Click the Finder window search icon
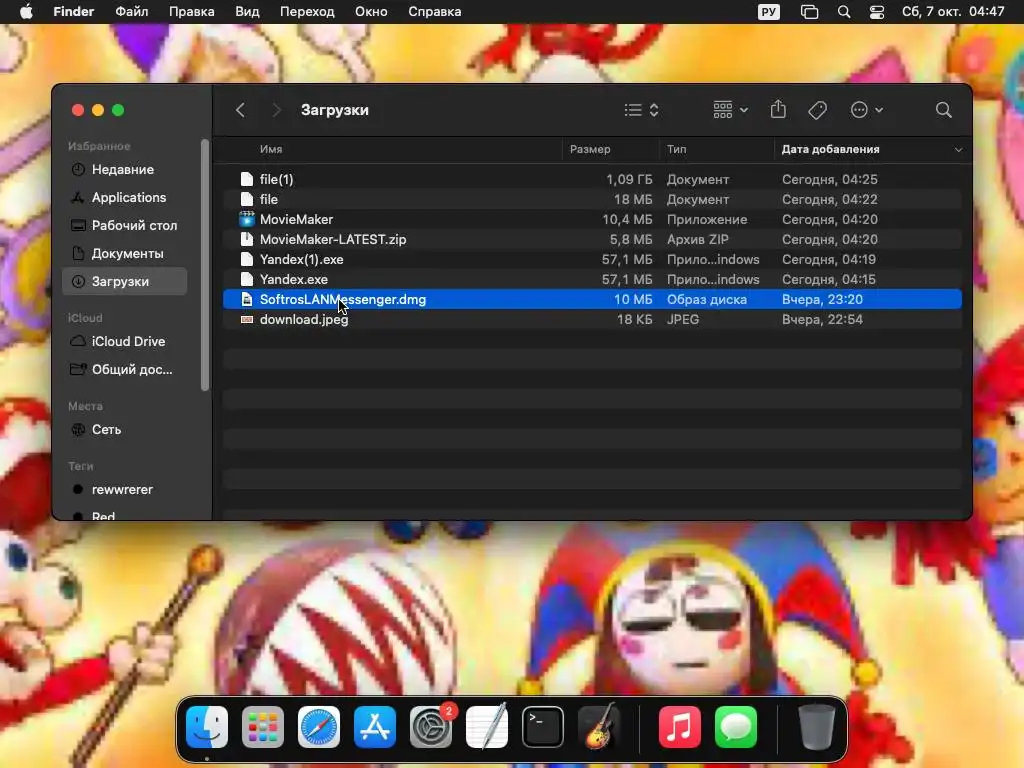The height and width of the screenshot is (768, 1024). coord(943,110)
